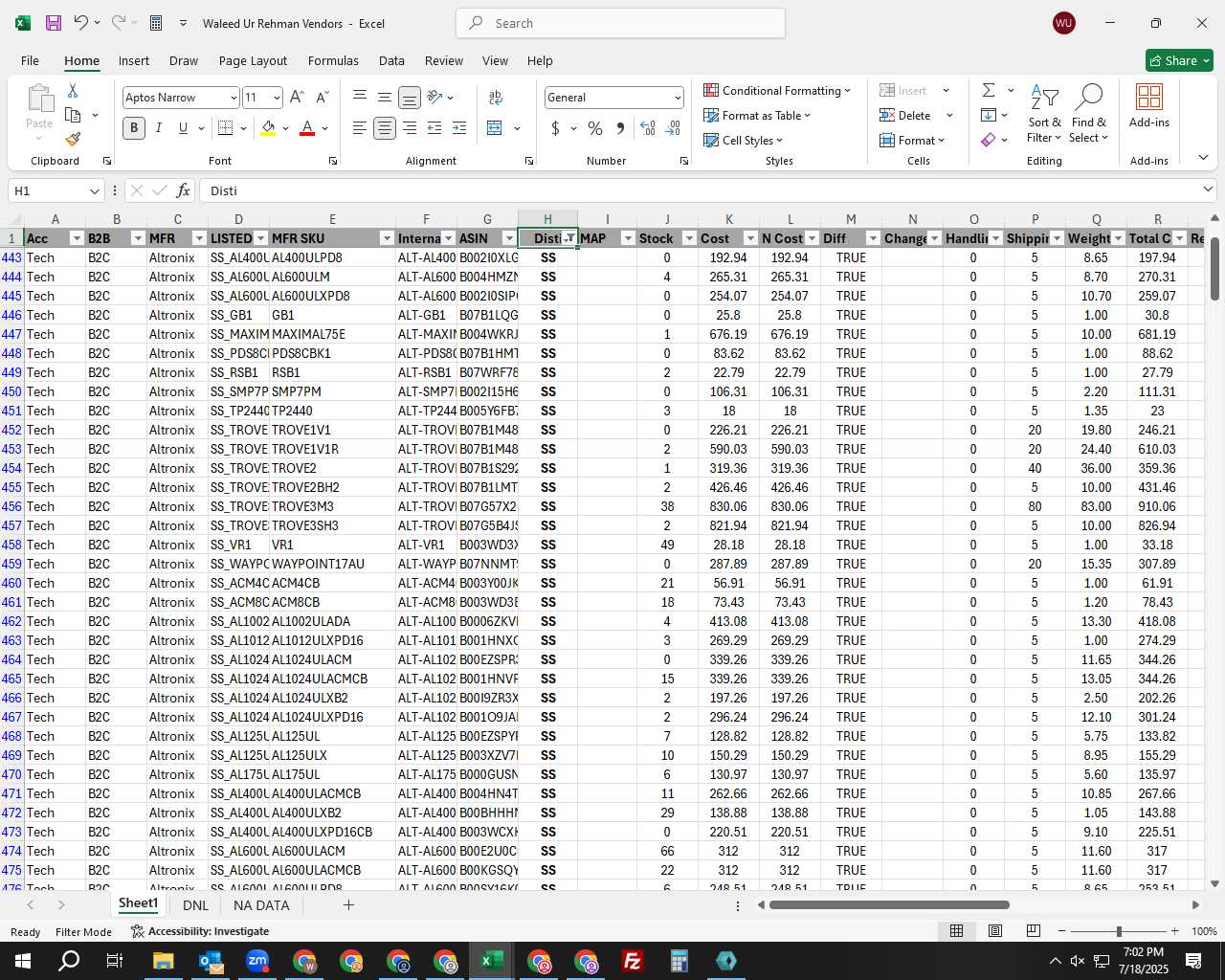Toggle Center alignment
This screenshot has height=980, width=1225.
(385, 127)
